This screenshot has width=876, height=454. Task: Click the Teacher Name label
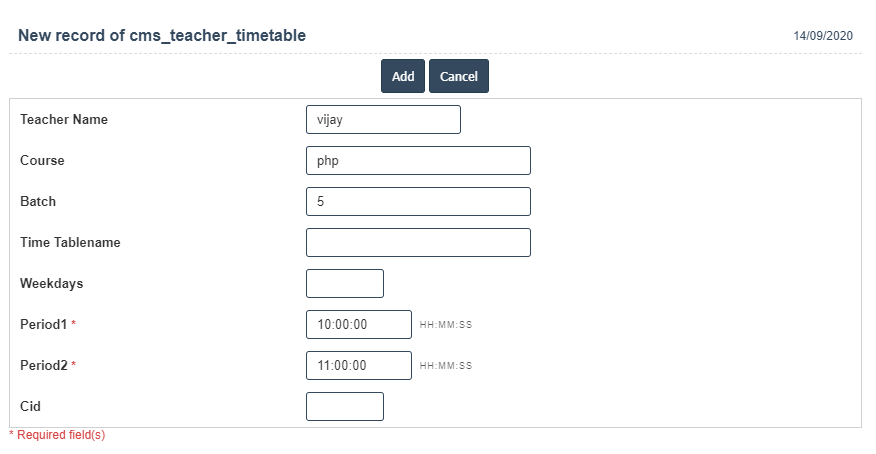pos(64,120)
